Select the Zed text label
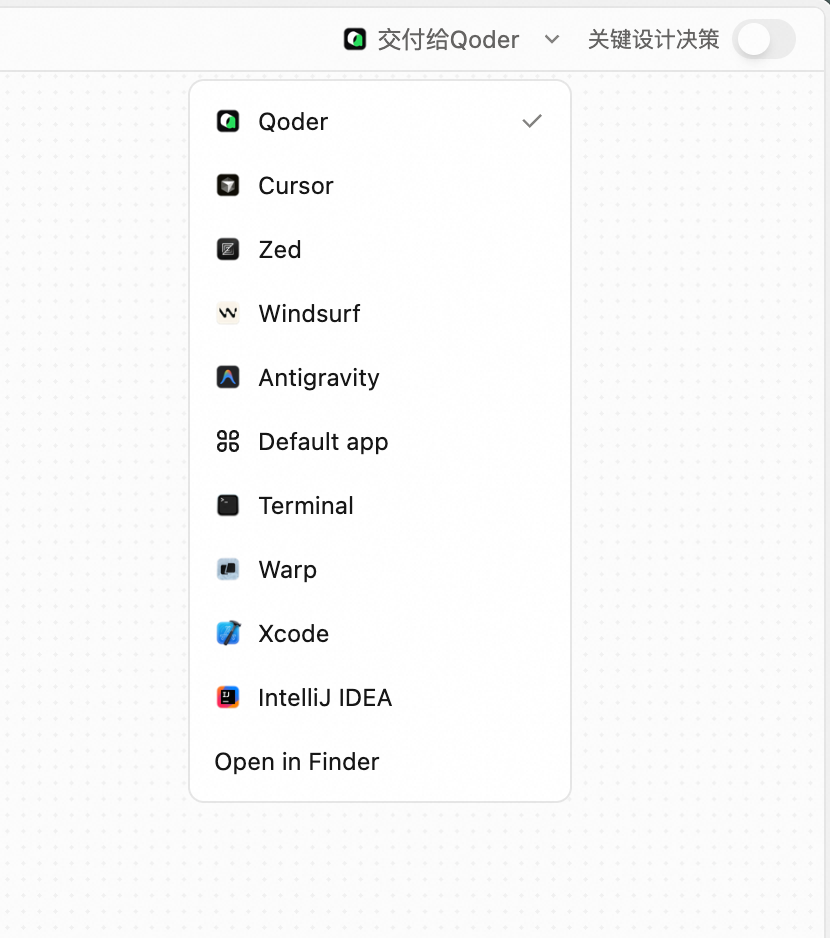Viewport: 830px width, 938px height. tap(279, 249)
